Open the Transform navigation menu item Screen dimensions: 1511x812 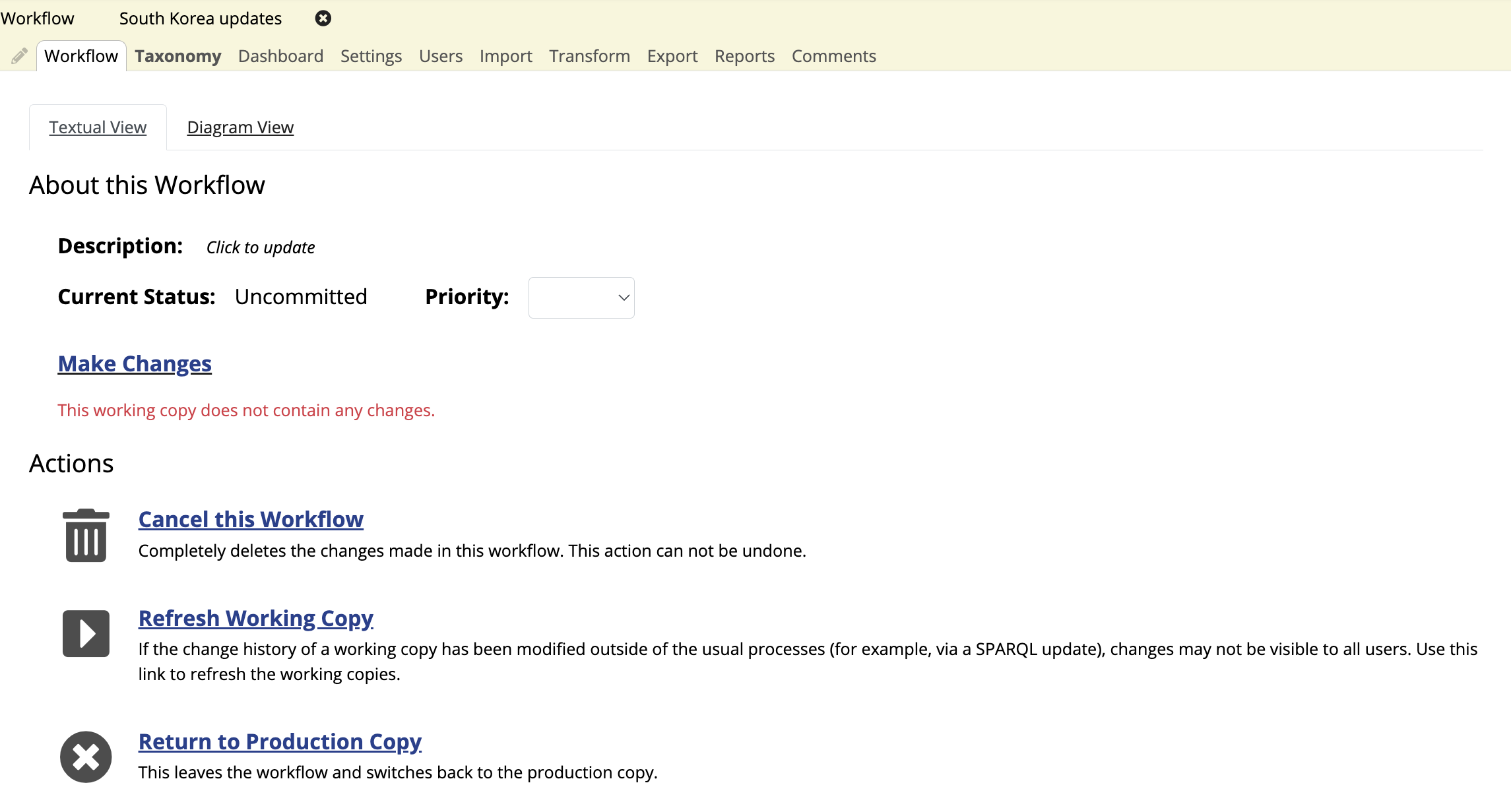tap(591, 55)
